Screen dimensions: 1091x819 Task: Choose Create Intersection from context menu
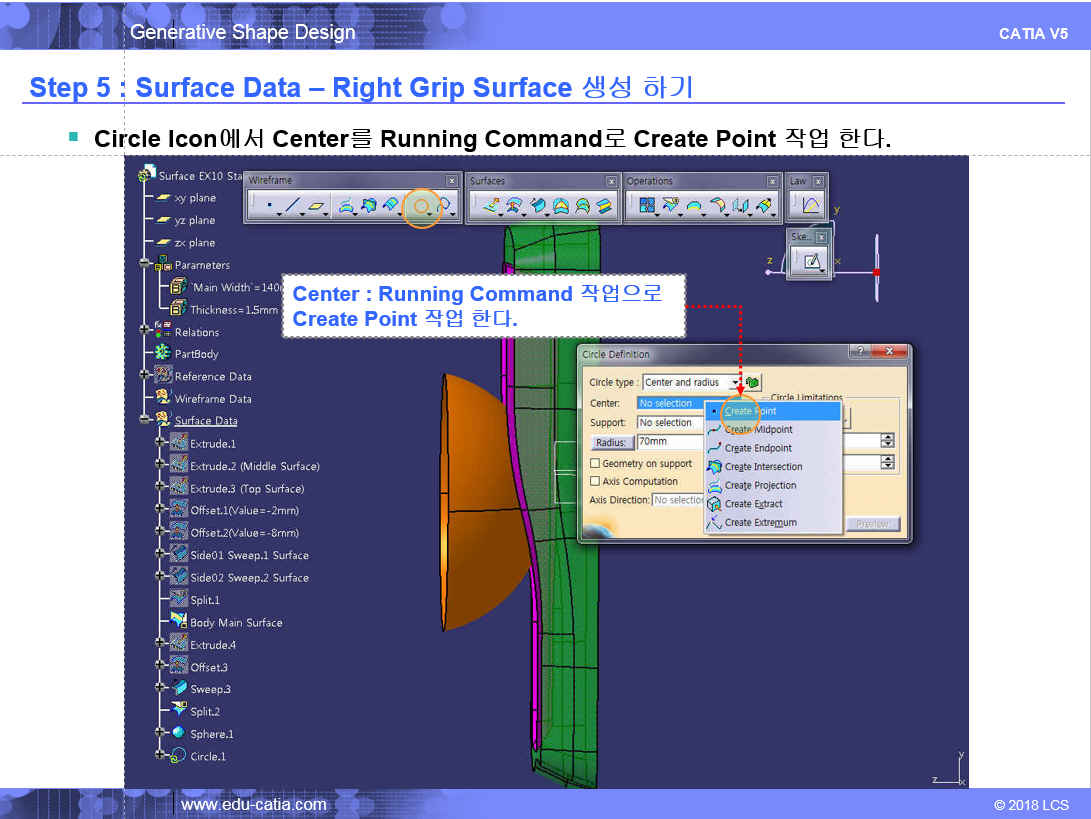point(763,467)
